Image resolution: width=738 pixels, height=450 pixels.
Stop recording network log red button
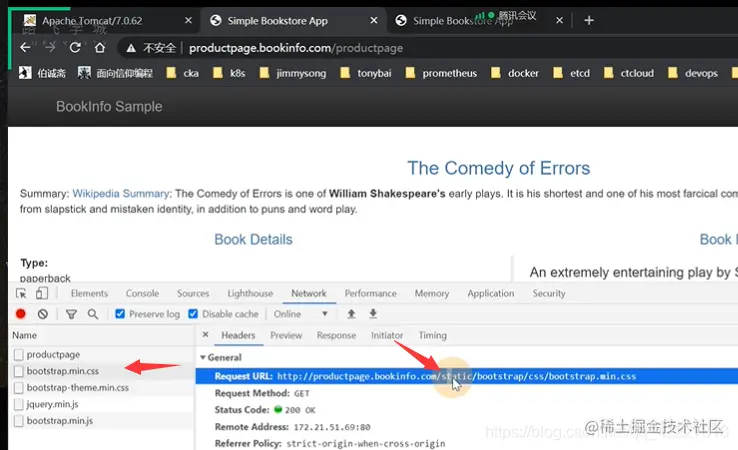[21, 314]
